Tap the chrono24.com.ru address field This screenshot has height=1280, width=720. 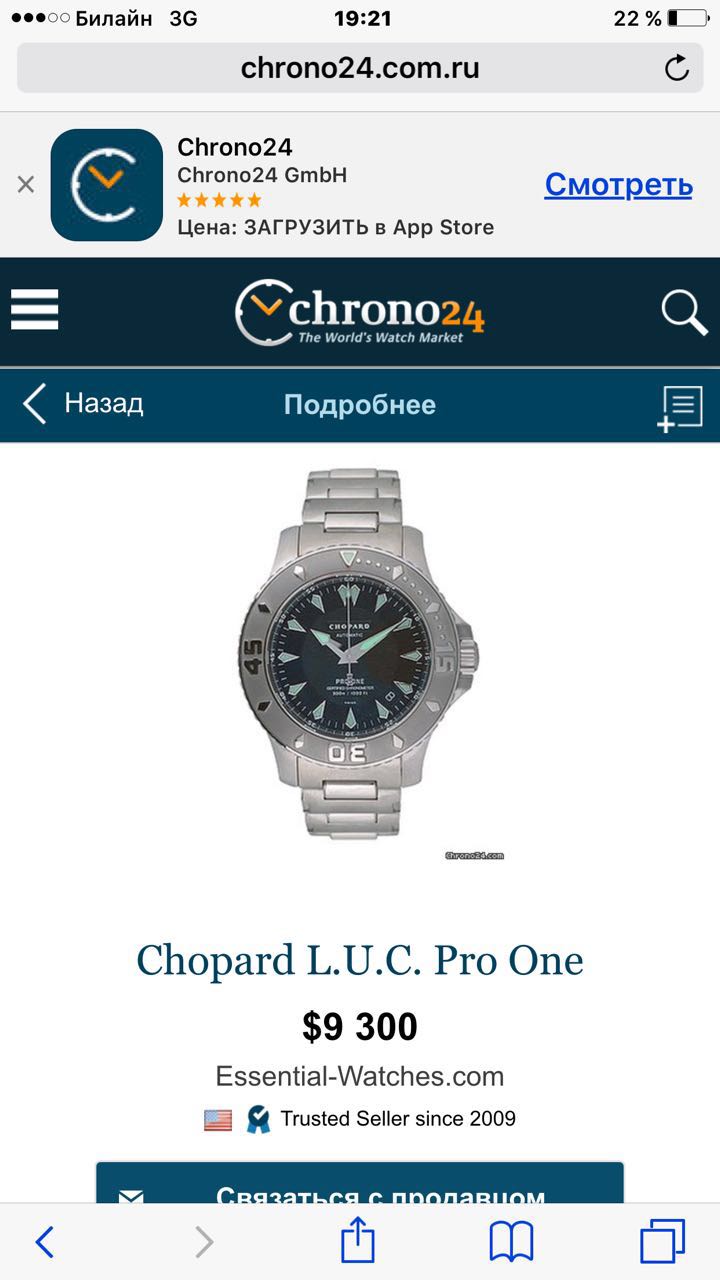click(x=360, y=68)
